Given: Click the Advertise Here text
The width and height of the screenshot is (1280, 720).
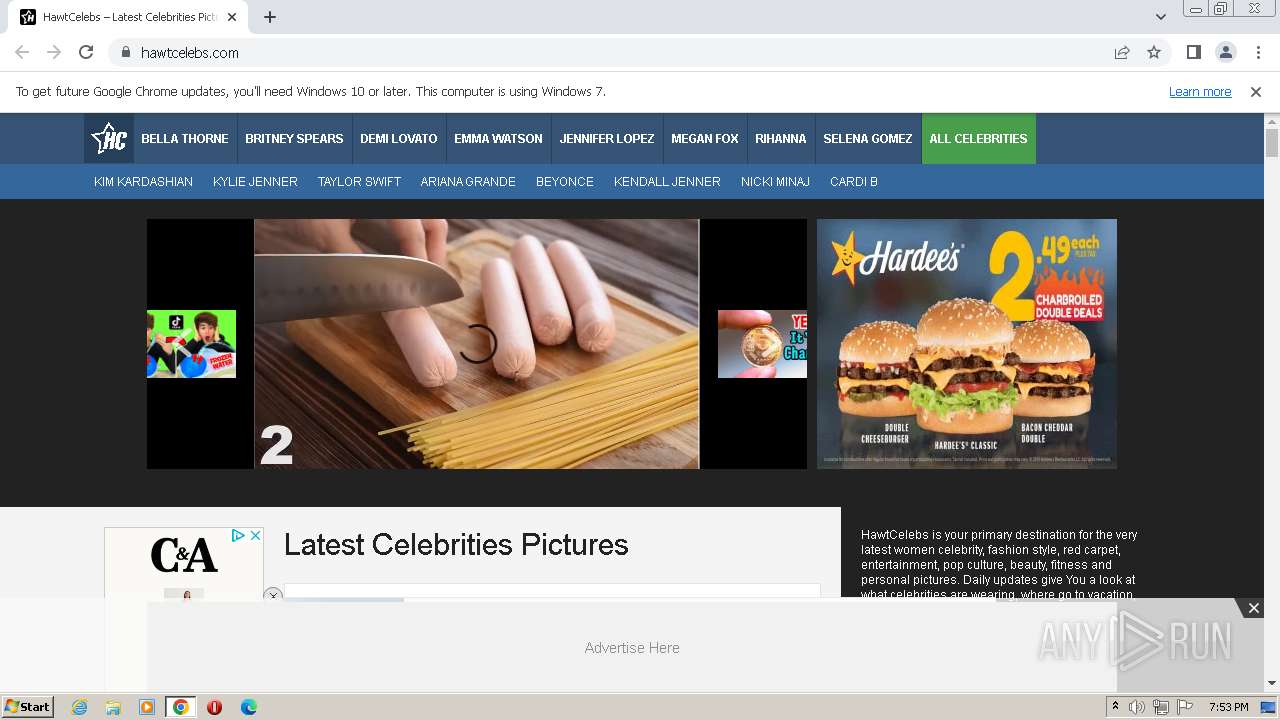Looking at the screenshot, I should 632,648.
